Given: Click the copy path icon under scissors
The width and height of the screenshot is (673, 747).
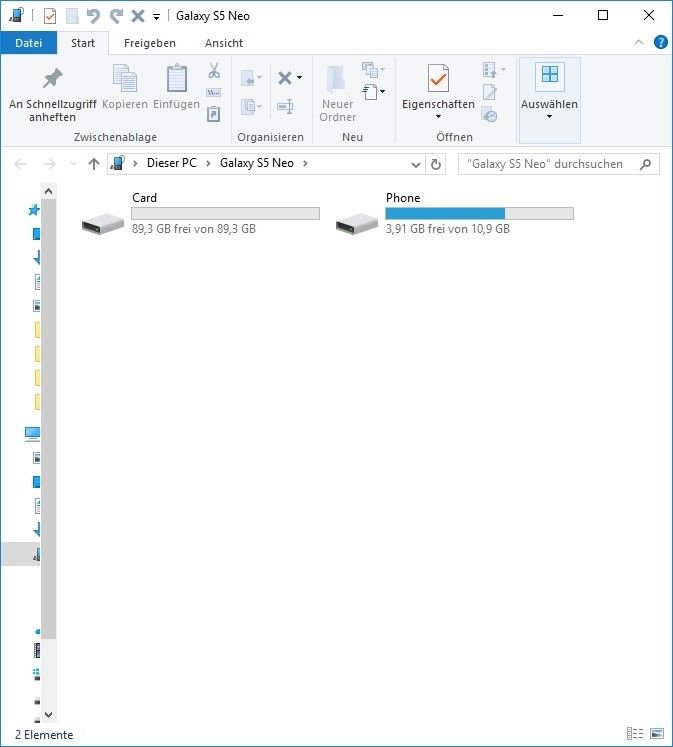Looking at the screenshot, I should pyautogui.click(x=213, y=92).
